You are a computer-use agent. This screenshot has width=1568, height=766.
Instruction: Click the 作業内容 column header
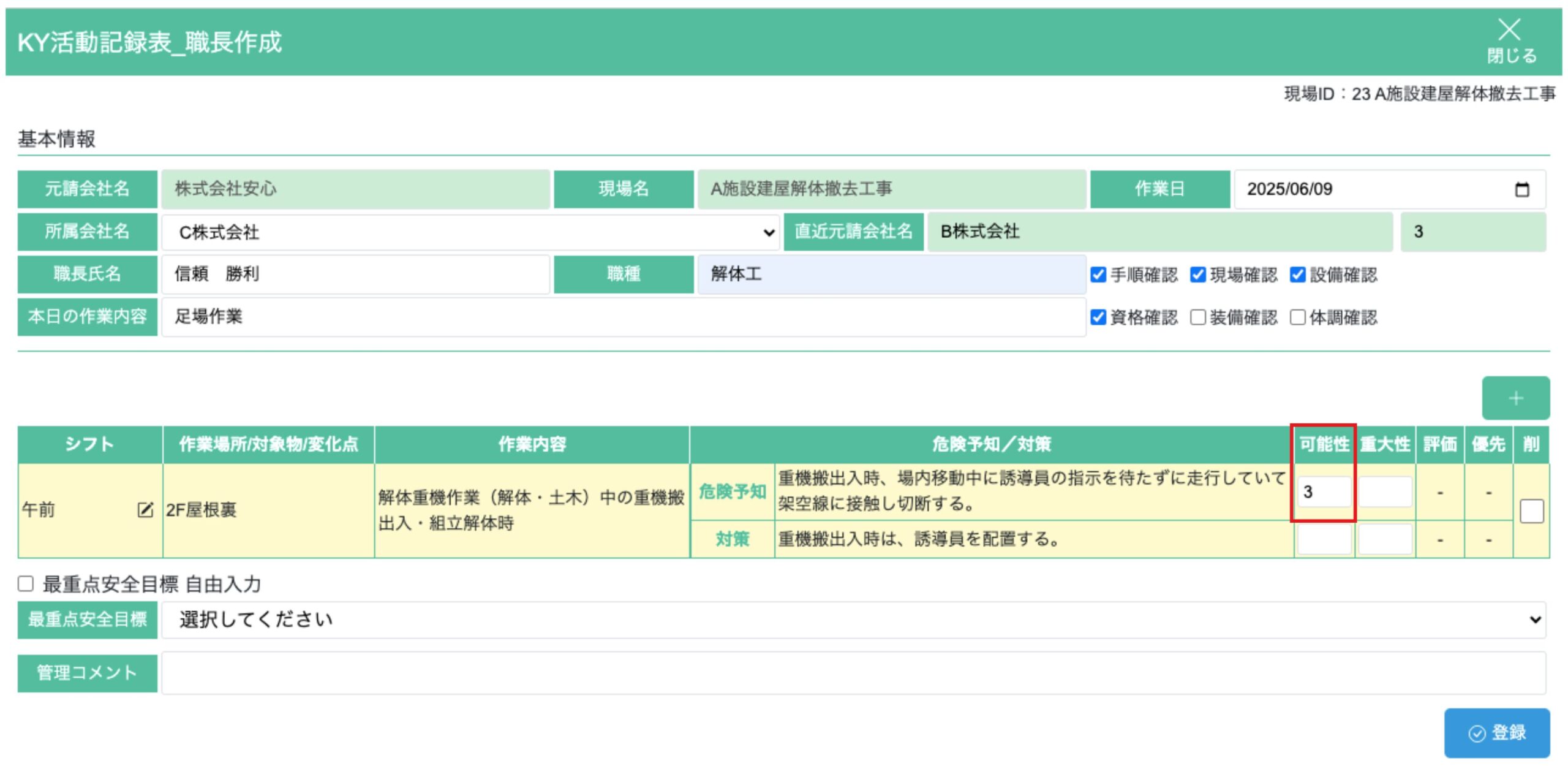tap(532, 444)
